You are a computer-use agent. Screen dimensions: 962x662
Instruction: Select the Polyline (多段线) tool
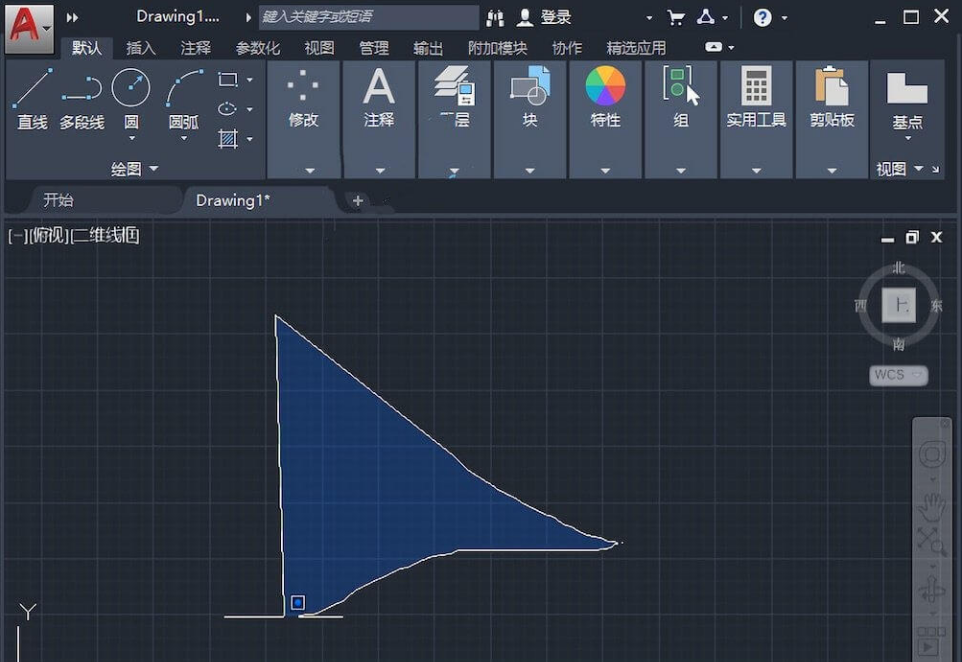tap(81, 90)
